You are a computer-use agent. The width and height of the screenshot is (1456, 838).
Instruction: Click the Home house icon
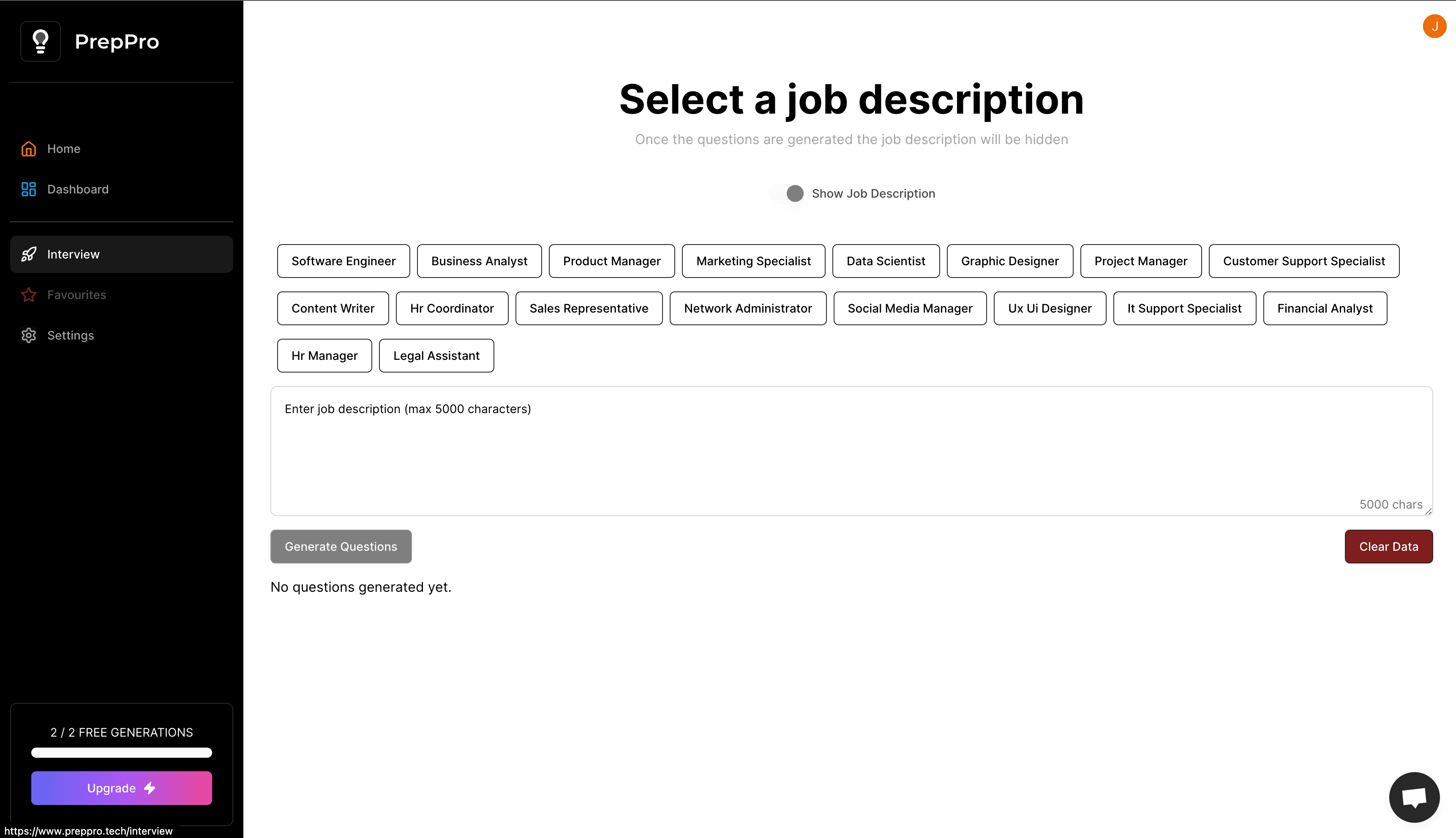29,149
